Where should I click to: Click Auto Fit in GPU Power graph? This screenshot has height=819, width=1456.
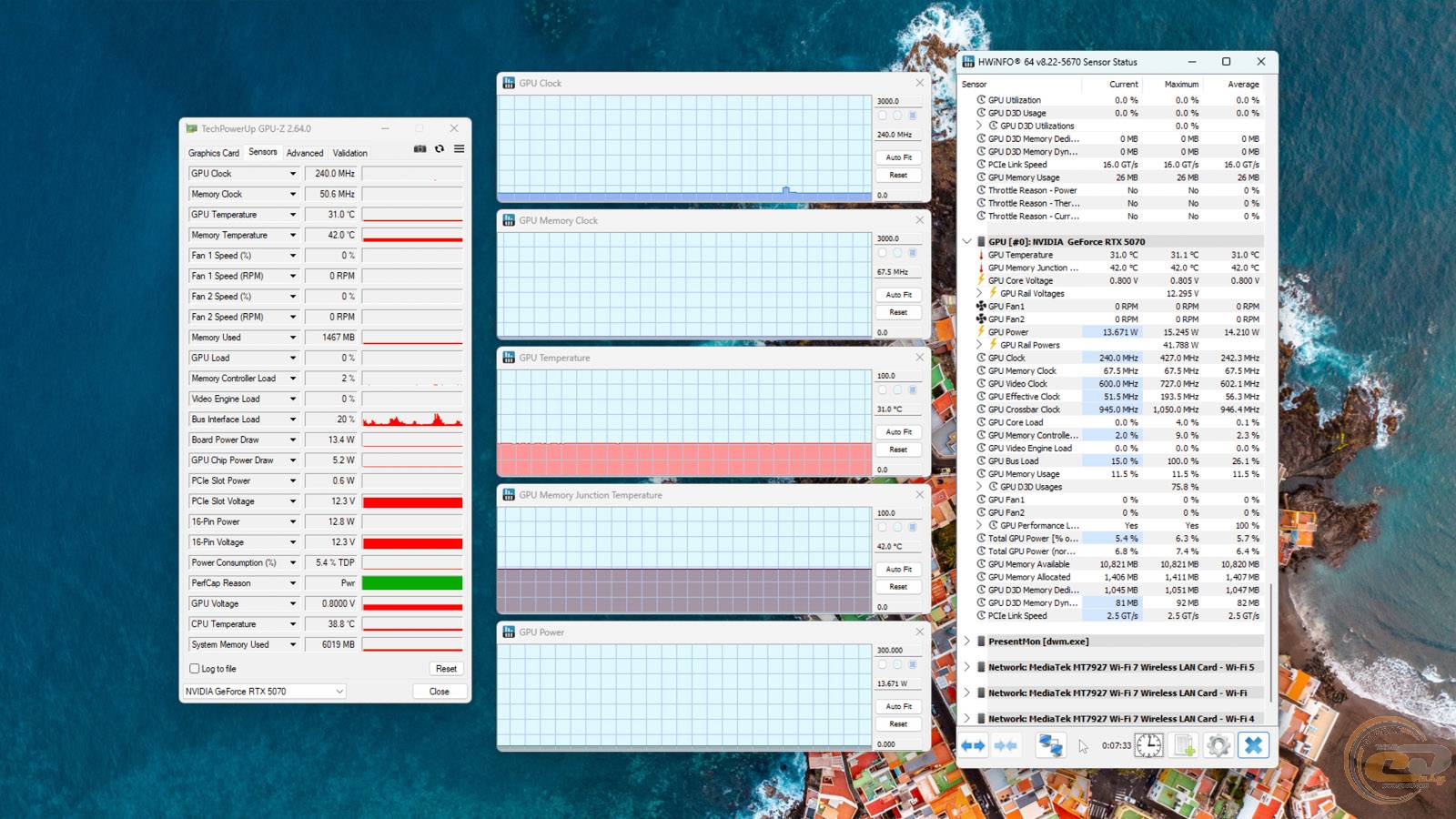point(899,706)
